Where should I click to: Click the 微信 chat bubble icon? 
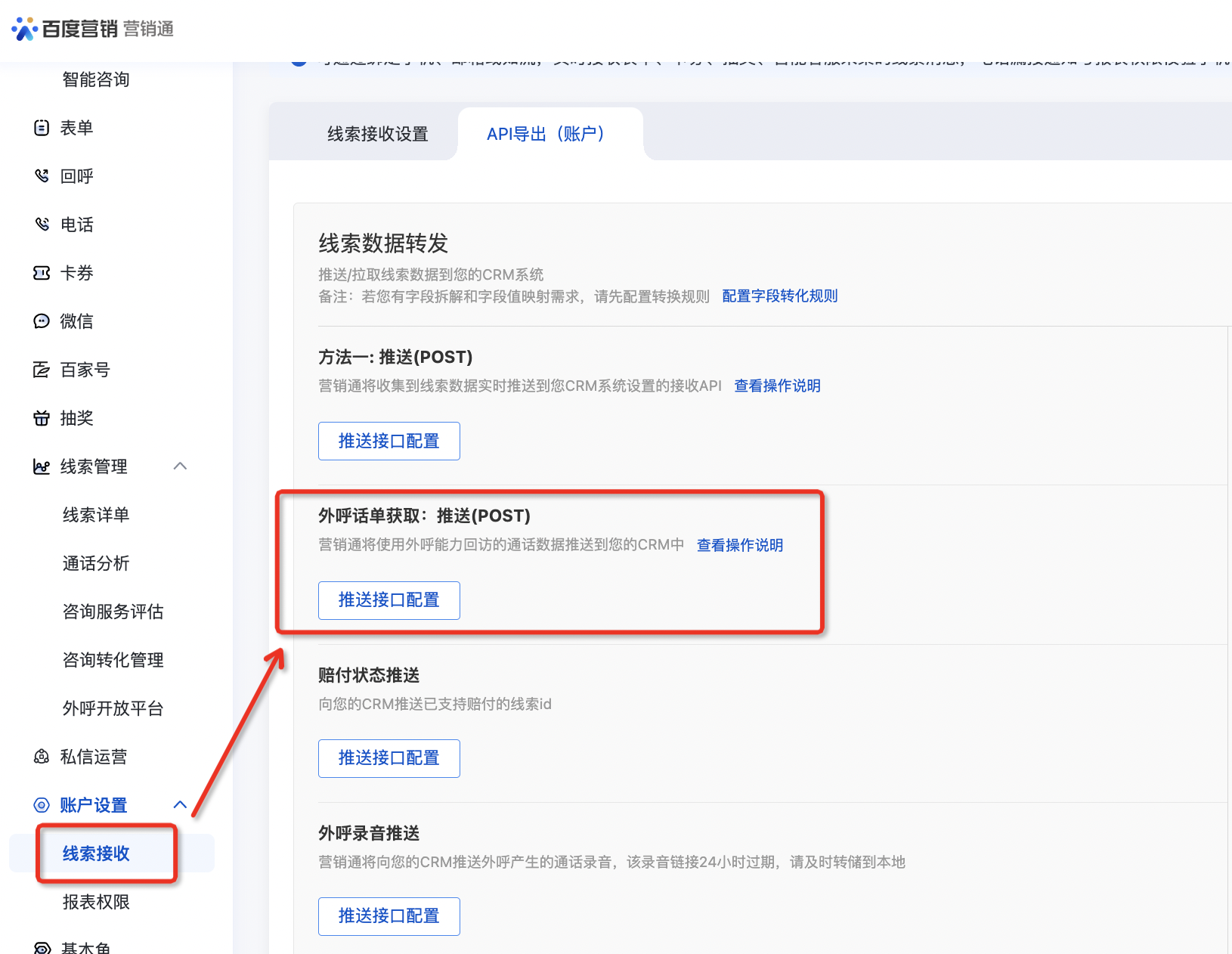(42, 321)
